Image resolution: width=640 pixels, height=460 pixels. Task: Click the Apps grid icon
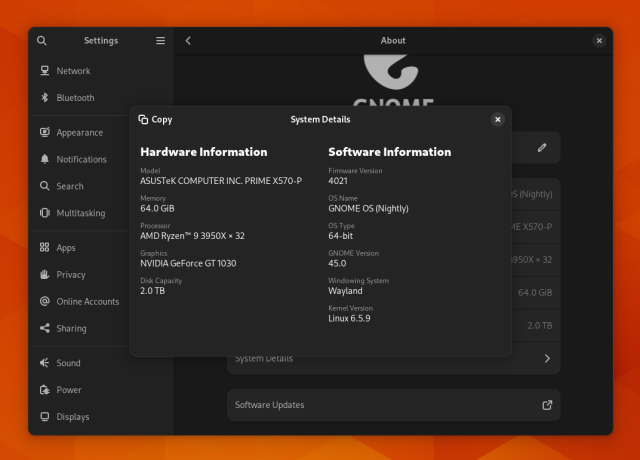click(44, 247)
